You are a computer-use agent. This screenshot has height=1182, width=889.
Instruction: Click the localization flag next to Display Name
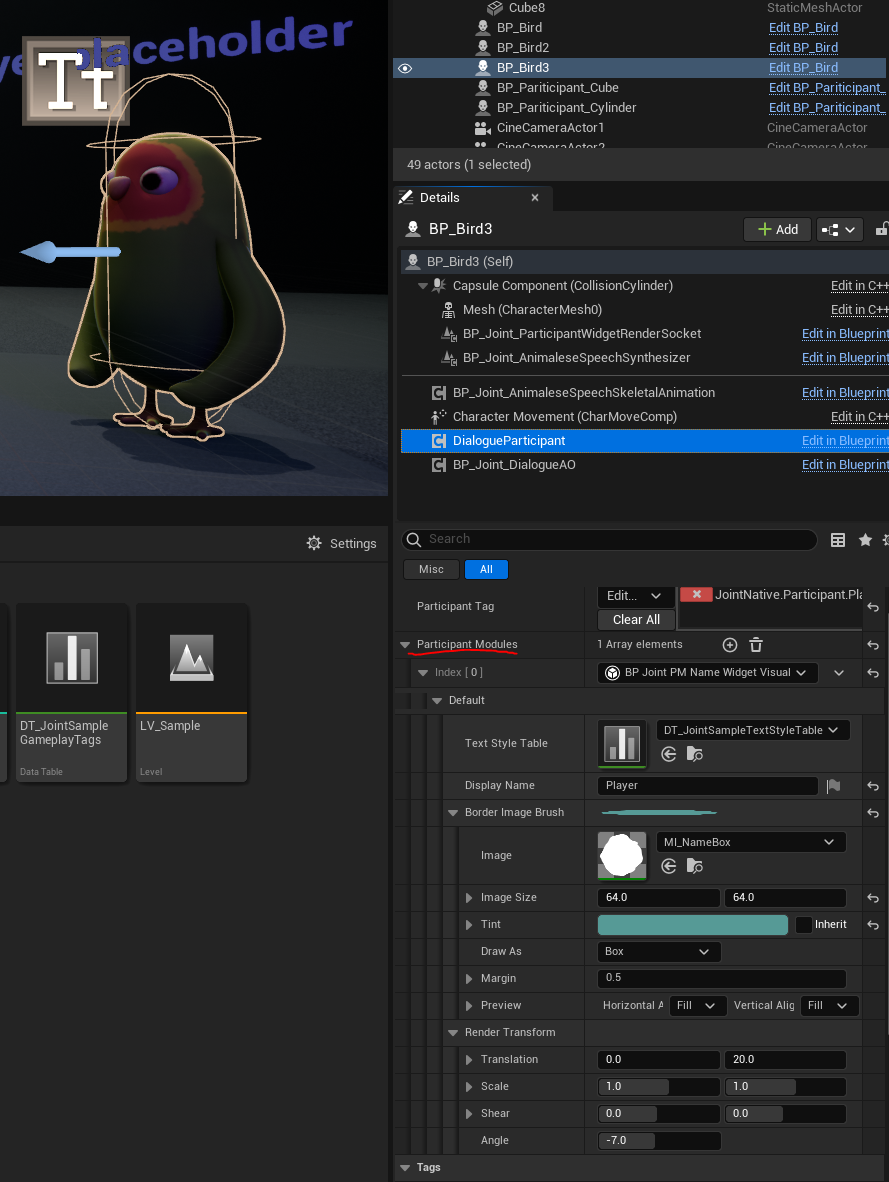coord(833,787)
